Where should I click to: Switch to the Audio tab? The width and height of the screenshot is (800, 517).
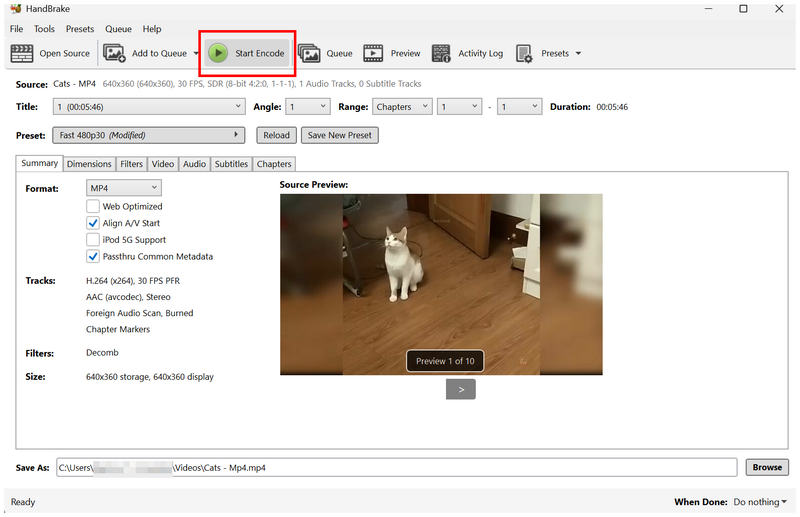tap(194, 164)
